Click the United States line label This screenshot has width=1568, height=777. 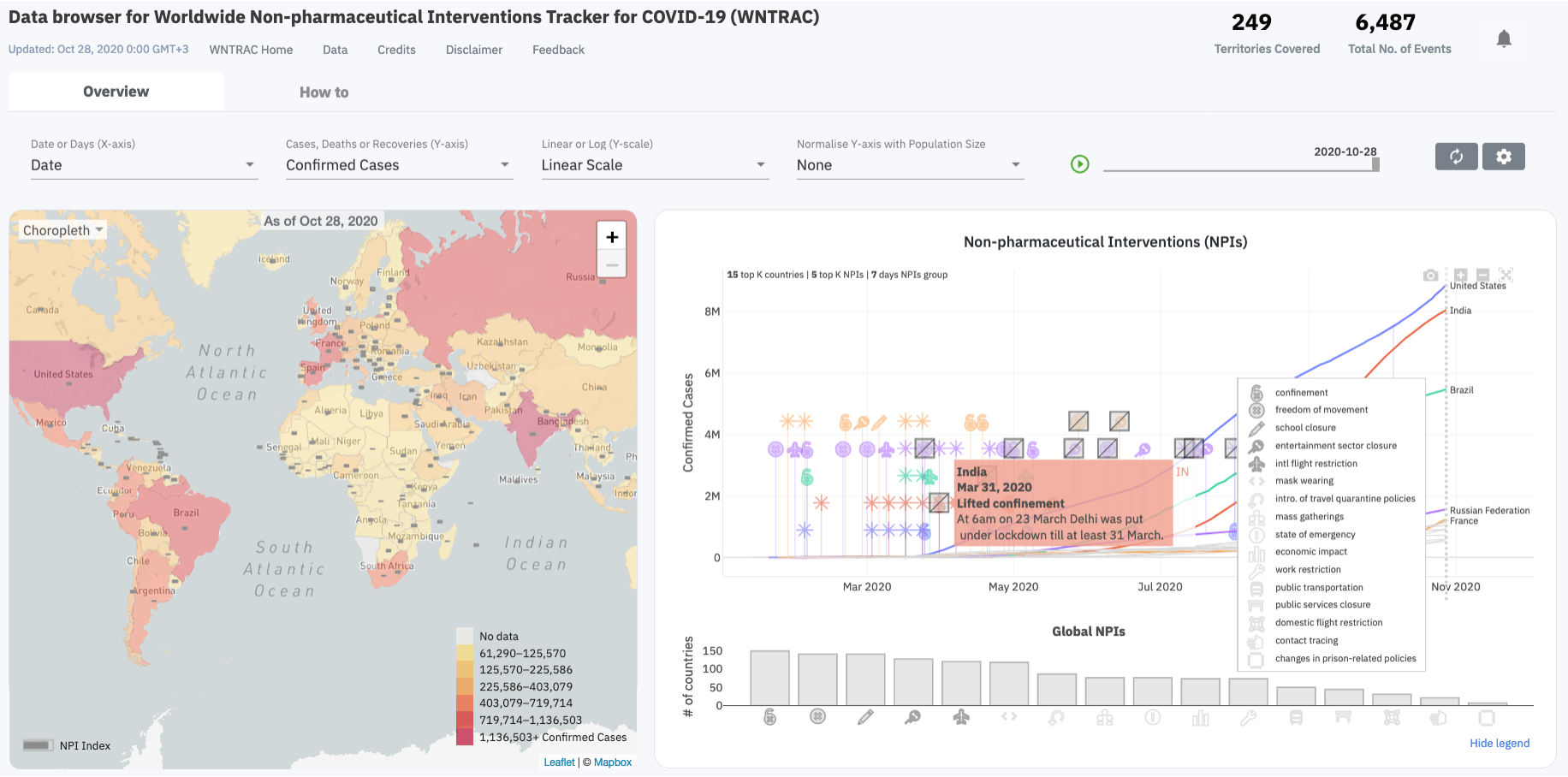tap(1478, 286)
